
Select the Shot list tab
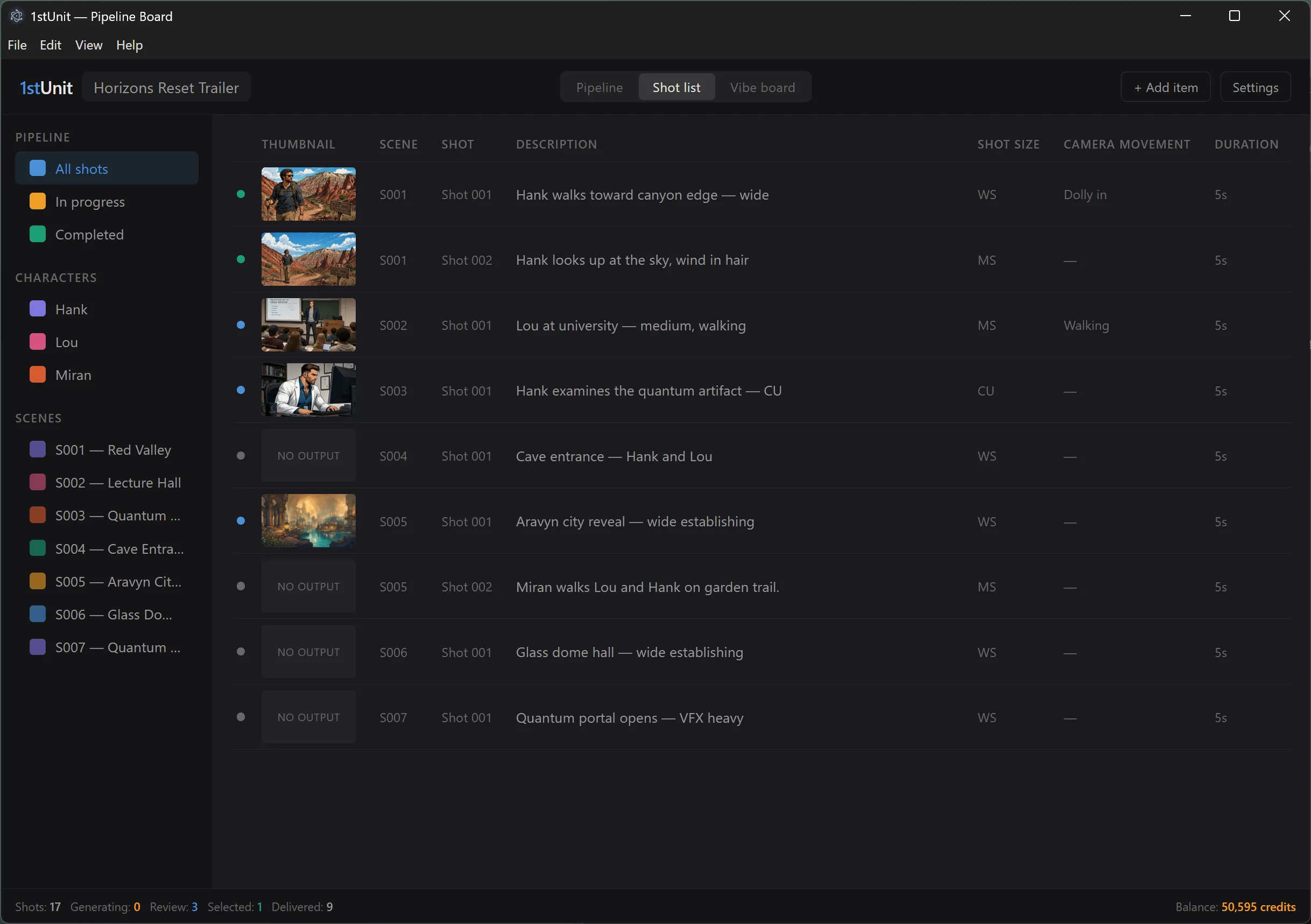[x=676, y=87]
